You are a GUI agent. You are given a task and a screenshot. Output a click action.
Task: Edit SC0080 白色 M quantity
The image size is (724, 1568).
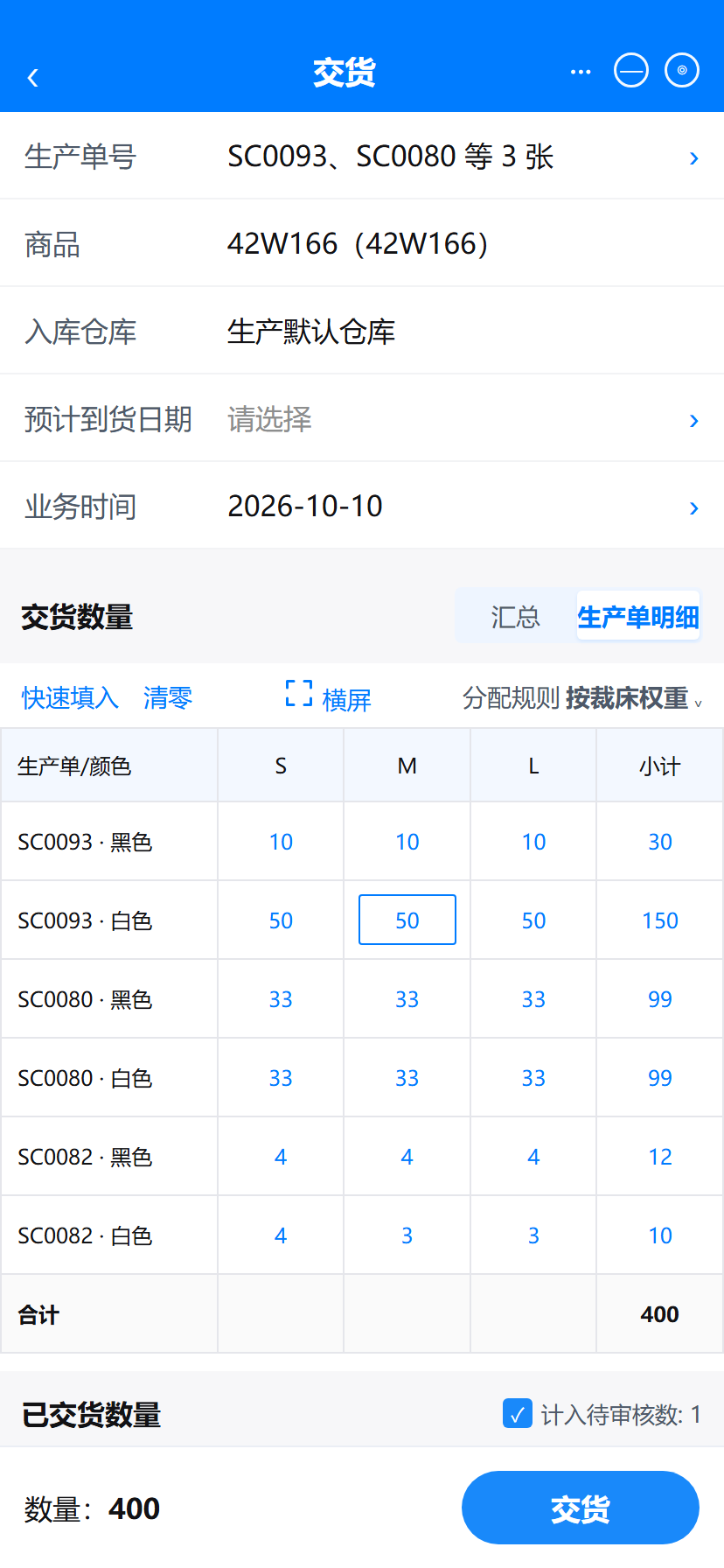tap(407, 1078)
